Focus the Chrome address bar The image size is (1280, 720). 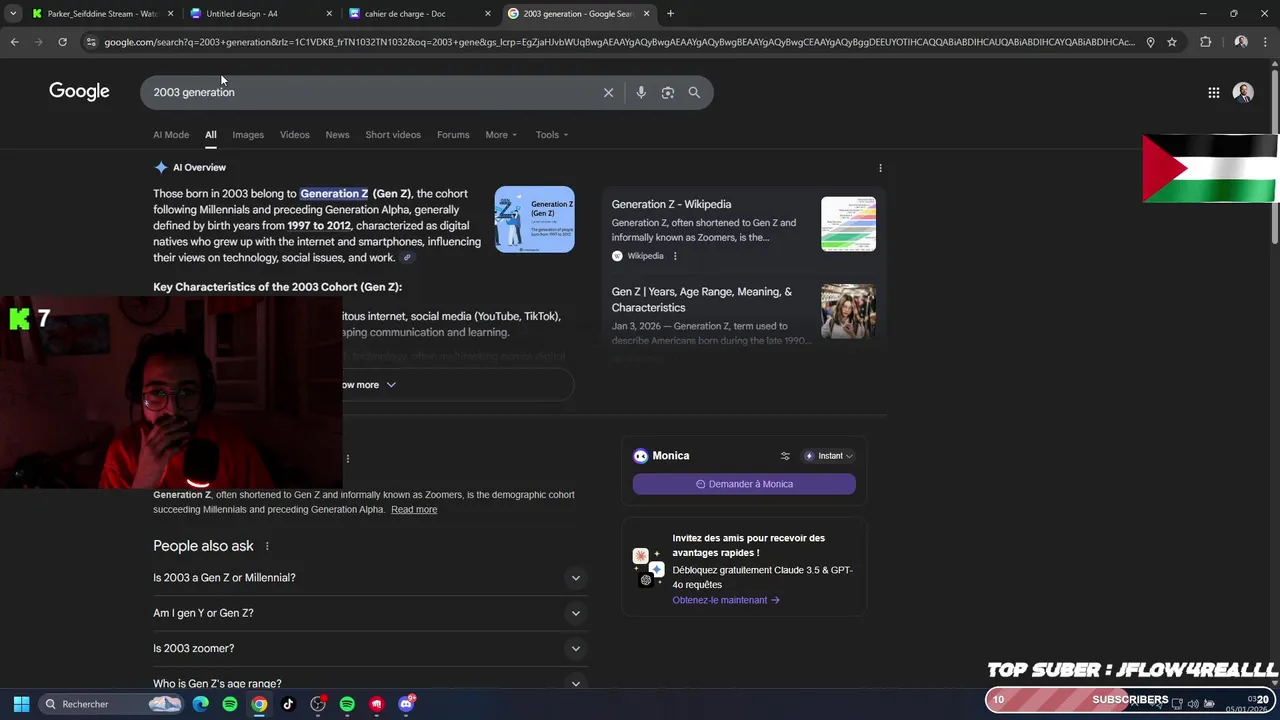pyautogui.click(x=620, y=42)
